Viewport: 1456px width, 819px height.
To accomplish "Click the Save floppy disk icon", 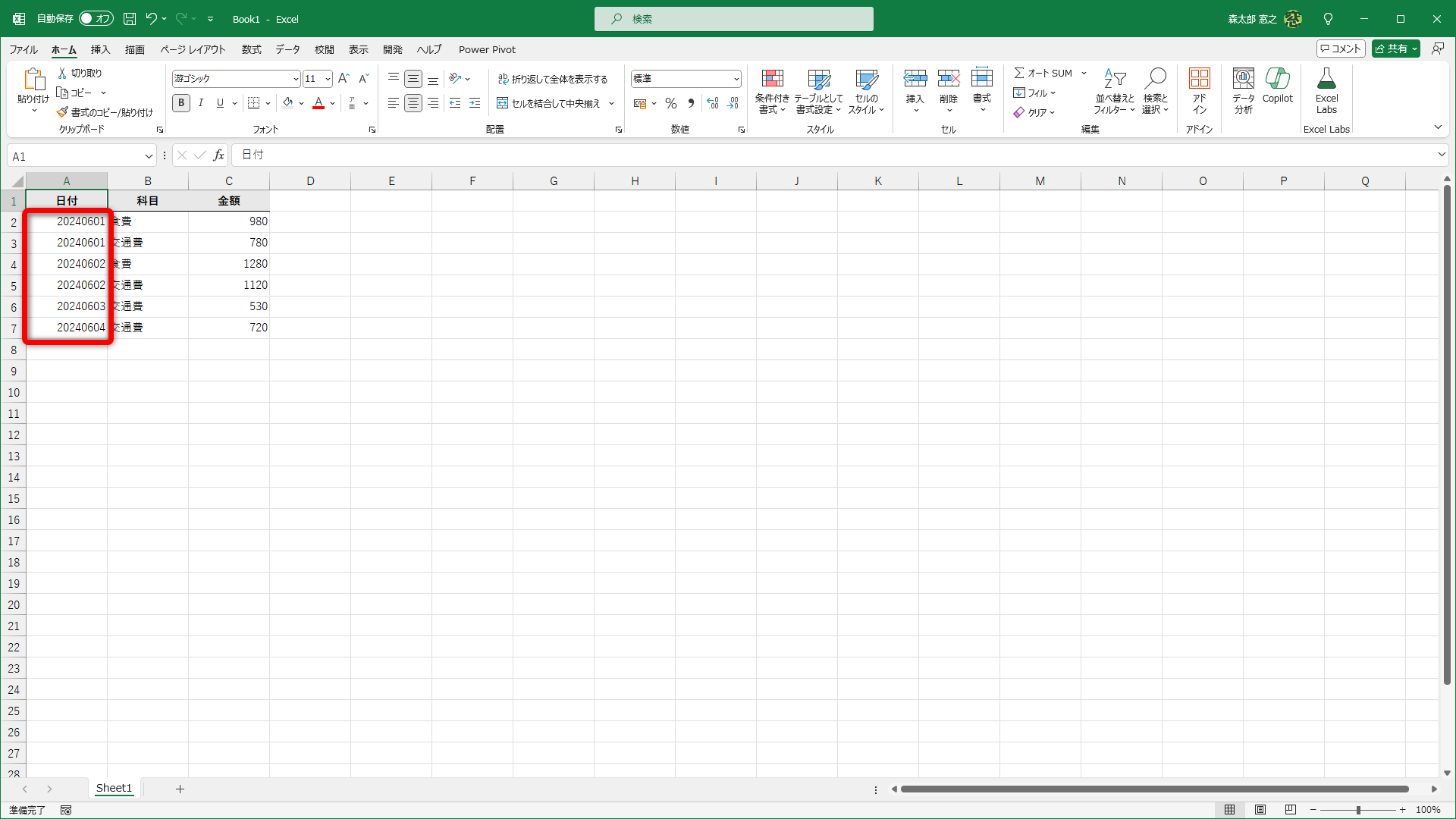I will [130, 19].
